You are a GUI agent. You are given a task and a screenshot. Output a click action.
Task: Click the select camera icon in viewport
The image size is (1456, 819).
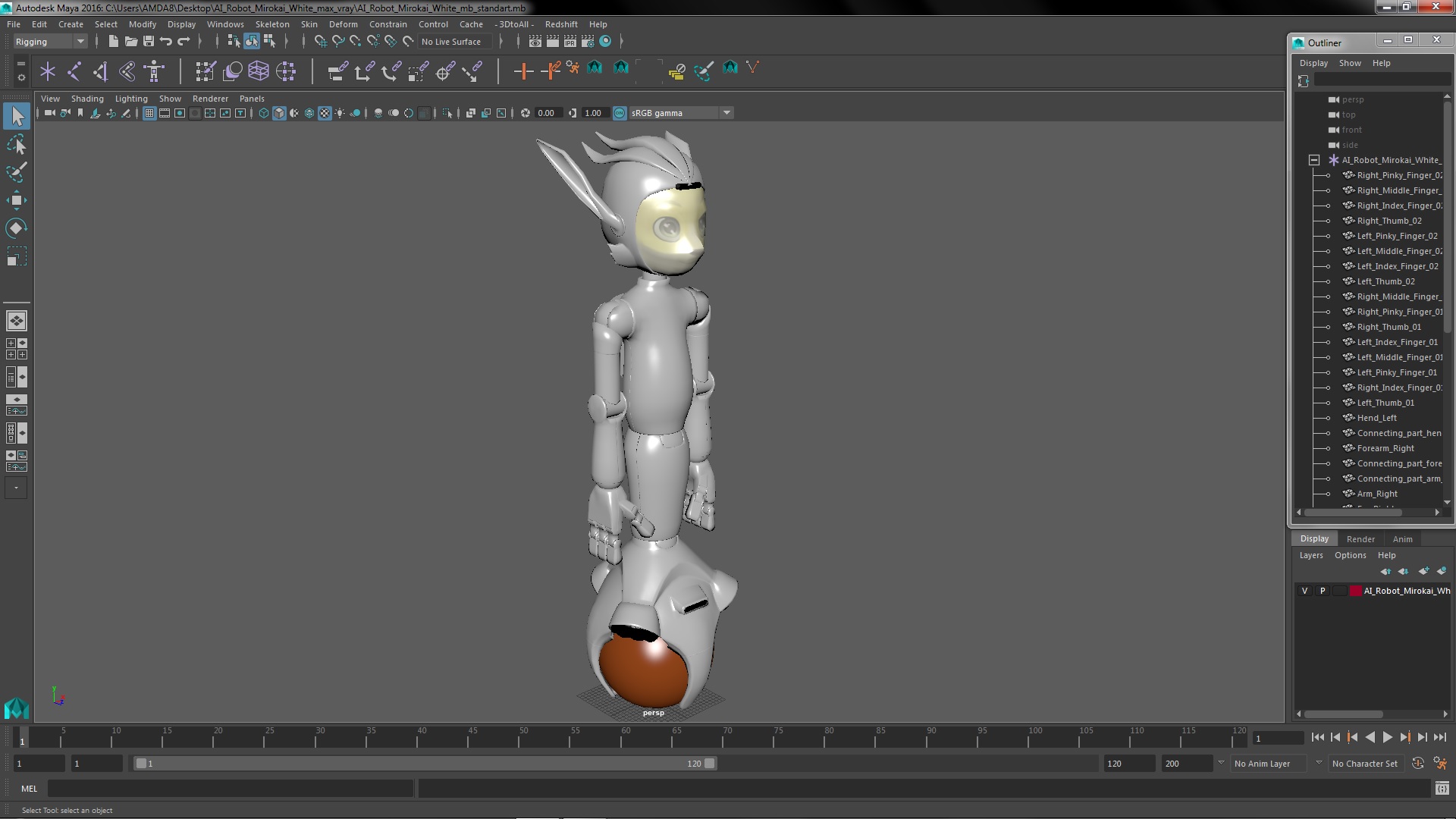coord(49,113)
